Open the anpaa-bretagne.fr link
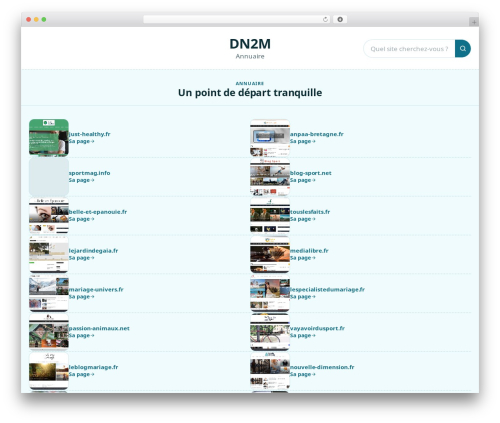500x423 pixels. click(x=317, y=134)
